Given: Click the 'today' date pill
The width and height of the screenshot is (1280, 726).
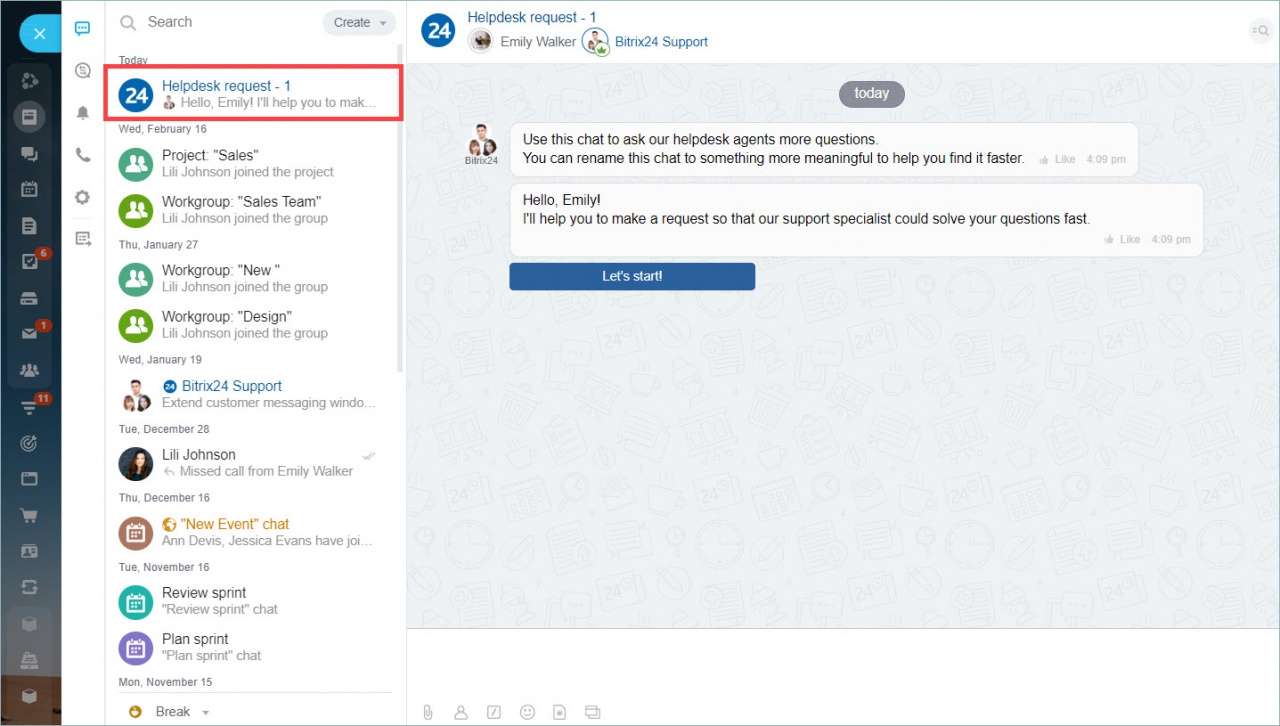Looking at the screenshot, I should pos(871,94).
